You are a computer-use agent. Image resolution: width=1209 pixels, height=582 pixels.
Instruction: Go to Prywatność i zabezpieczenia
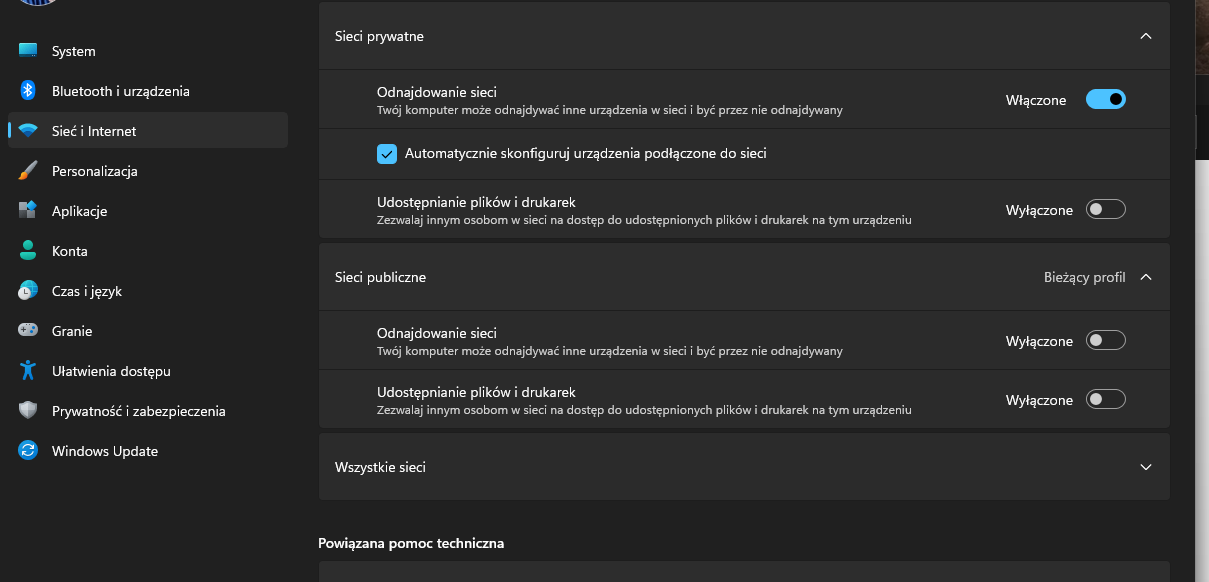pyautogui.click(x=138, y=411)
